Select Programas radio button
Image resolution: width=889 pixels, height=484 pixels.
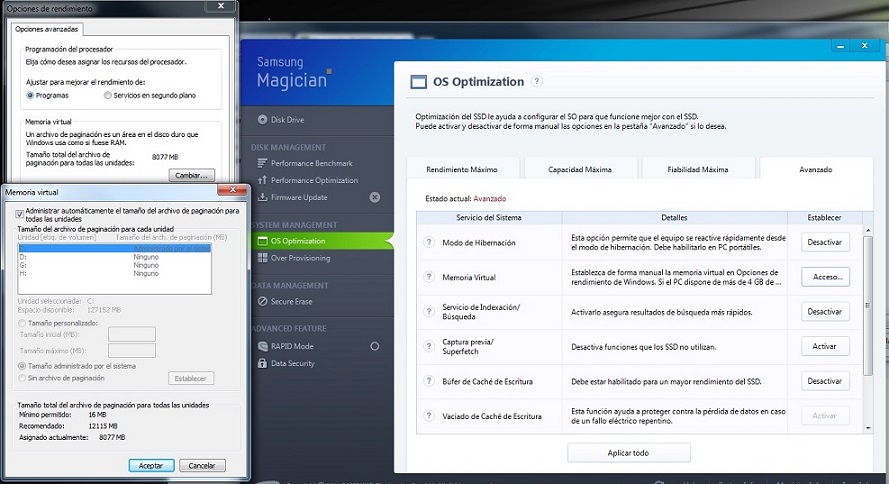tap(30, 95)
